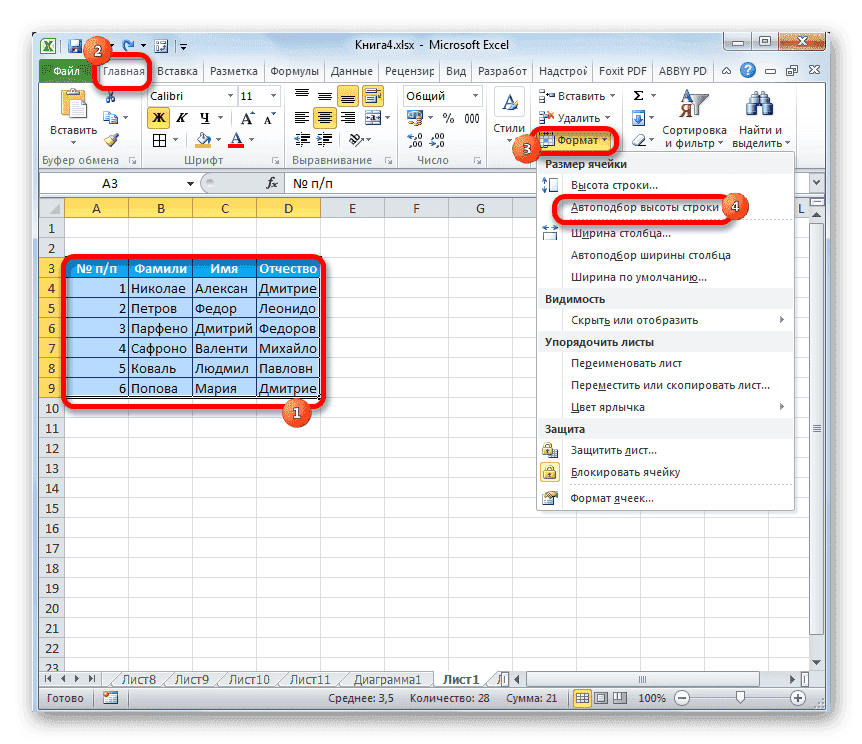Open the font size 11 dropdown
Screen dimensions: 862x744
(x=273, y=96)
